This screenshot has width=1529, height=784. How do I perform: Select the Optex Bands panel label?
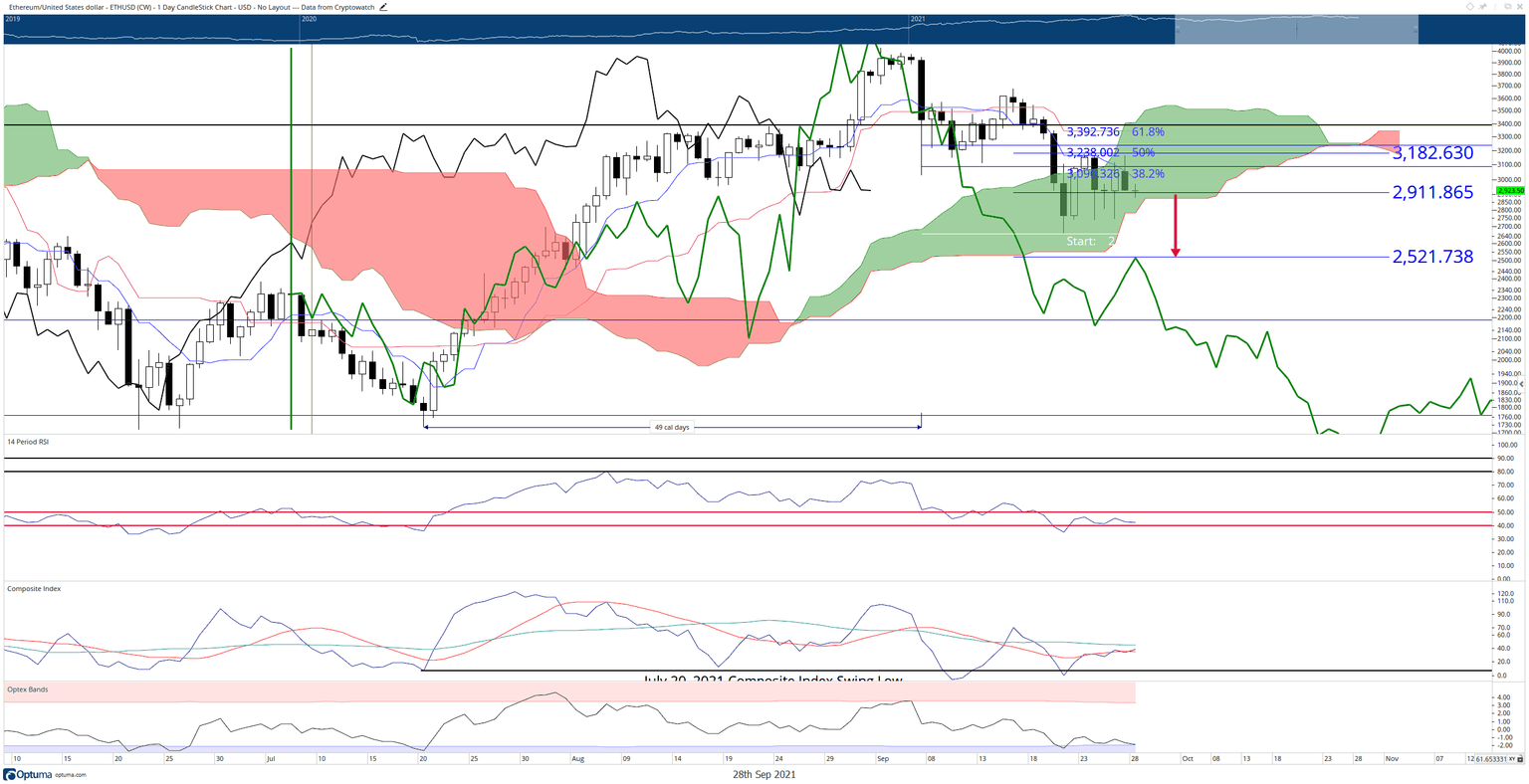pos(28,689)
